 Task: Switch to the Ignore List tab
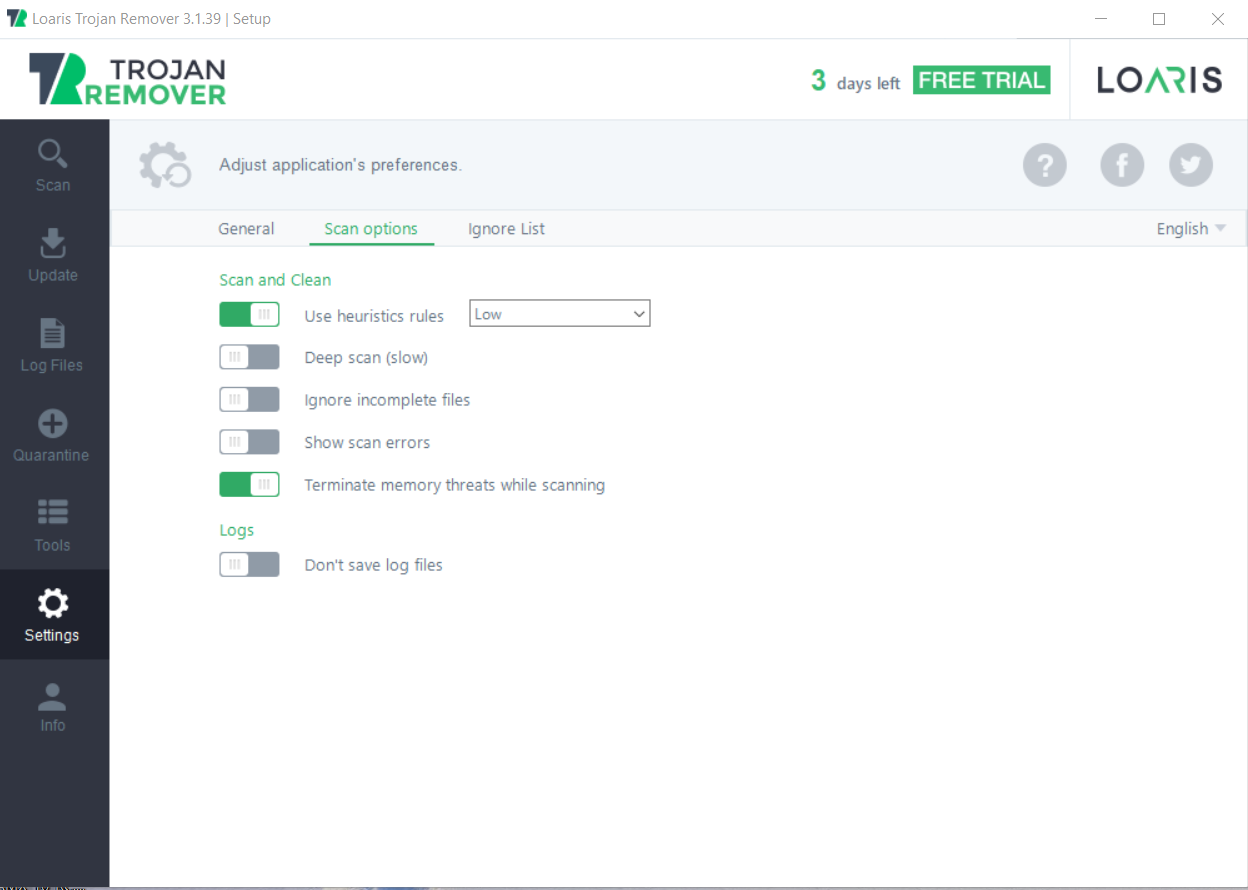pos(506,229)
